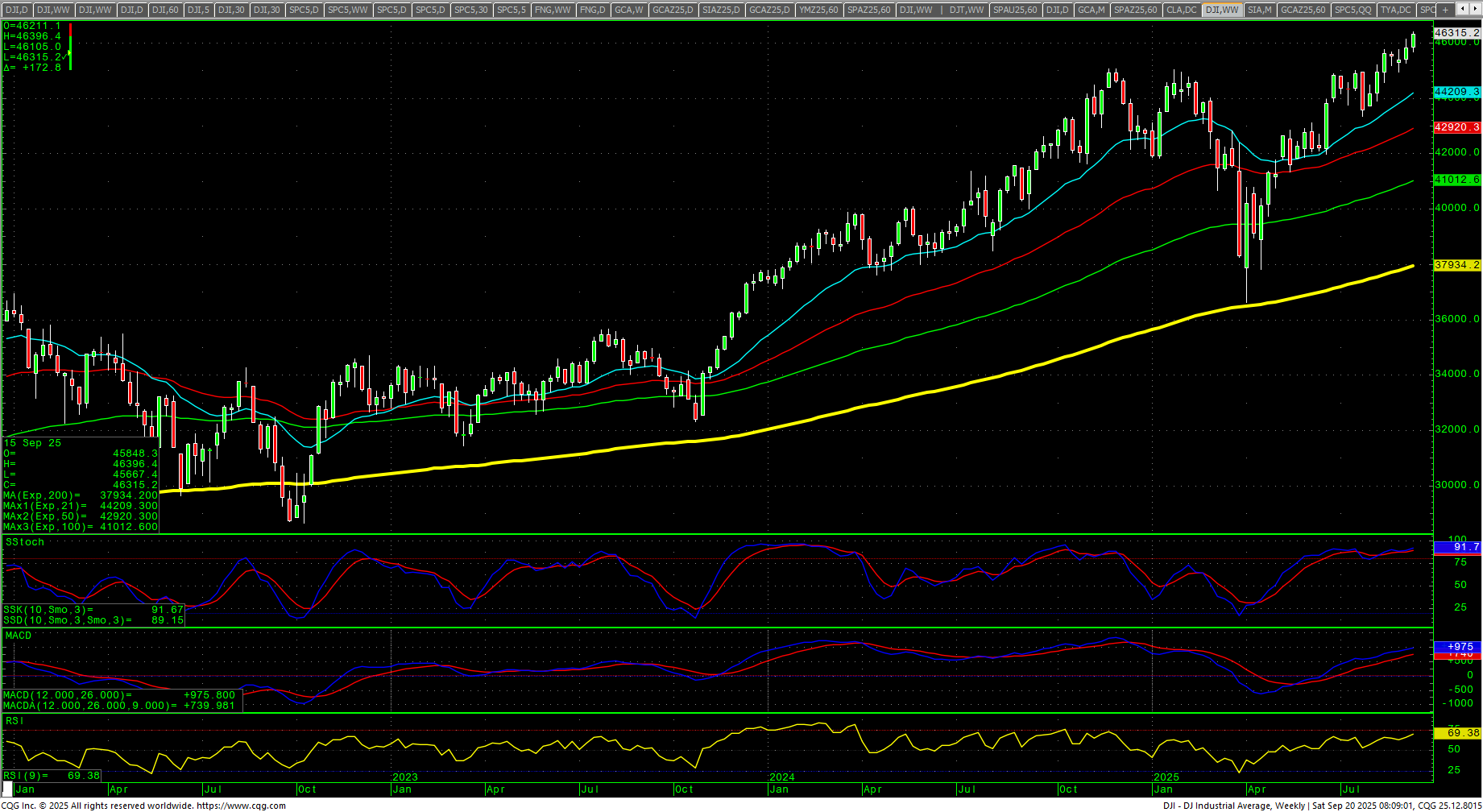Open the FNG,WW chart tab
The height and width of the screenshot is (812, 1483).
click(553, 10)
